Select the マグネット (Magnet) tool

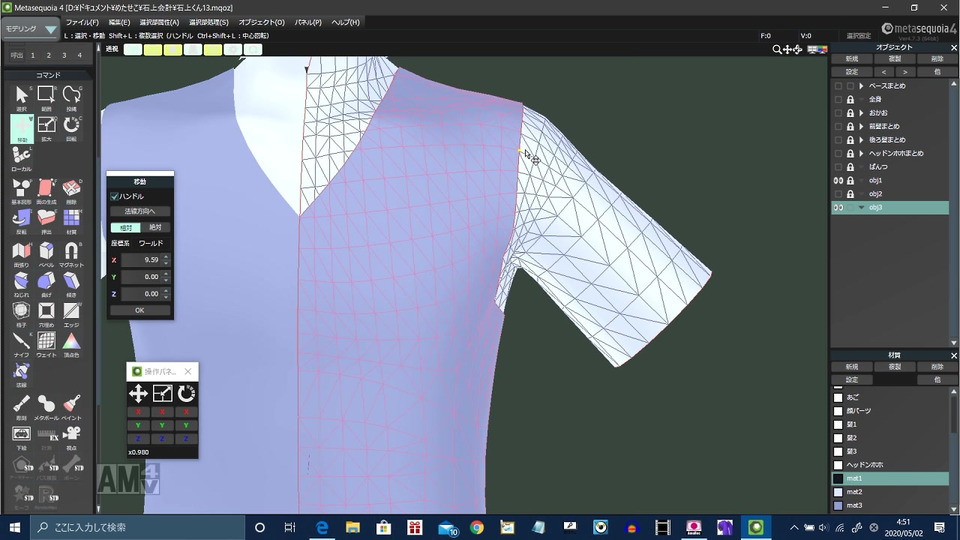(x=71, y=251)
